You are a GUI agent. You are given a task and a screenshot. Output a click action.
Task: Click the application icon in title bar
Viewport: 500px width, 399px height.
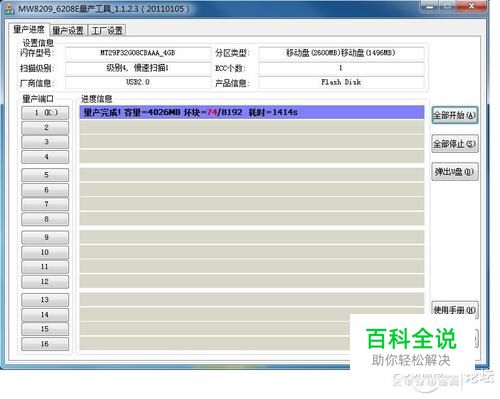(x=9, y=9)
